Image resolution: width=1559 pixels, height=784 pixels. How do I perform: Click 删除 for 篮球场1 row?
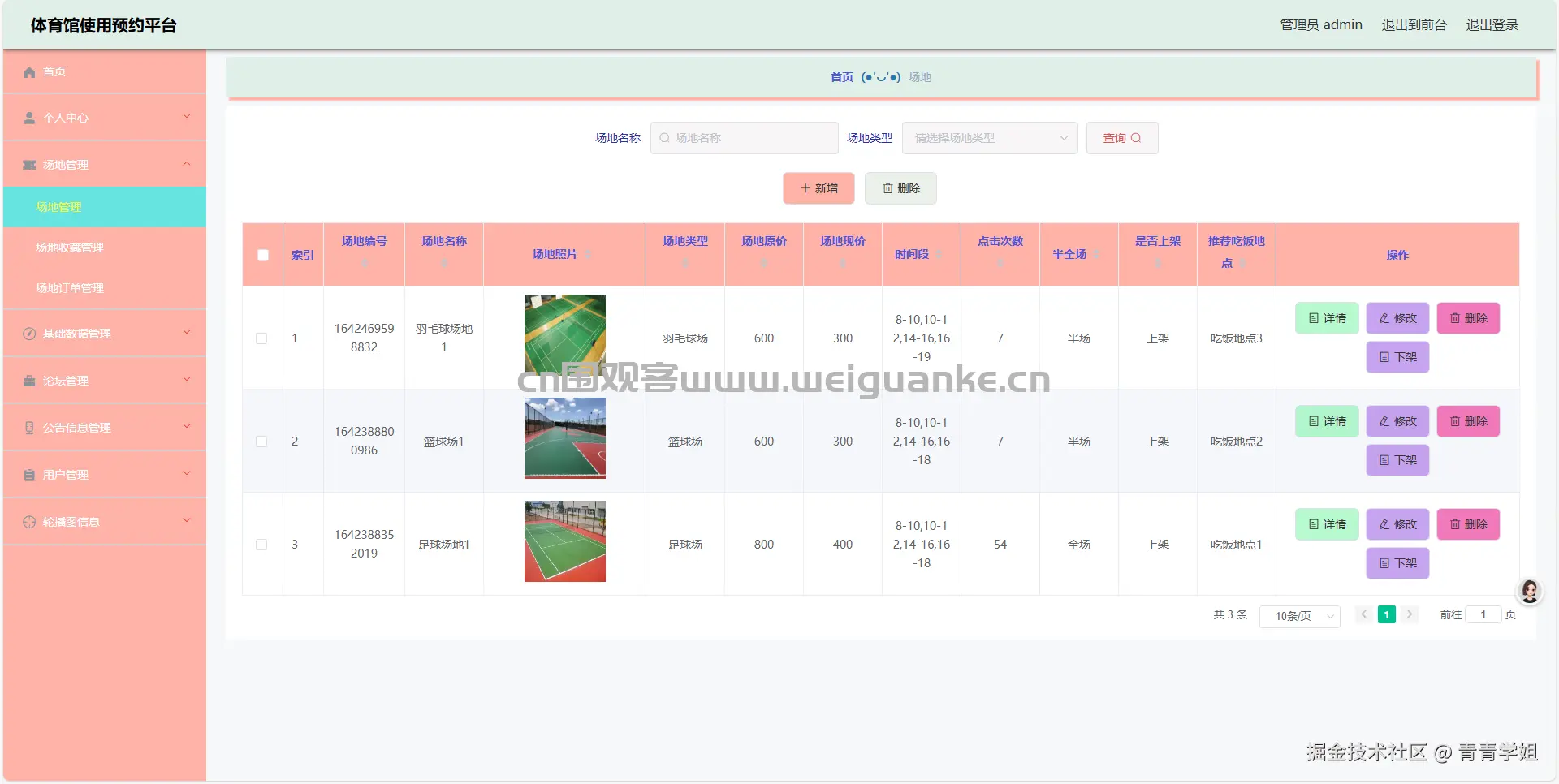tap(1468, 421)
